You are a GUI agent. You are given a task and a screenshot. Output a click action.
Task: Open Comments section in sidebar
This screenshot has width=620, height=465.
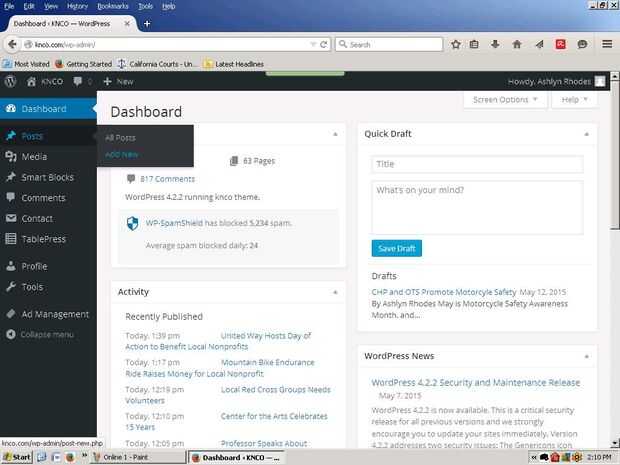(43, 198)
